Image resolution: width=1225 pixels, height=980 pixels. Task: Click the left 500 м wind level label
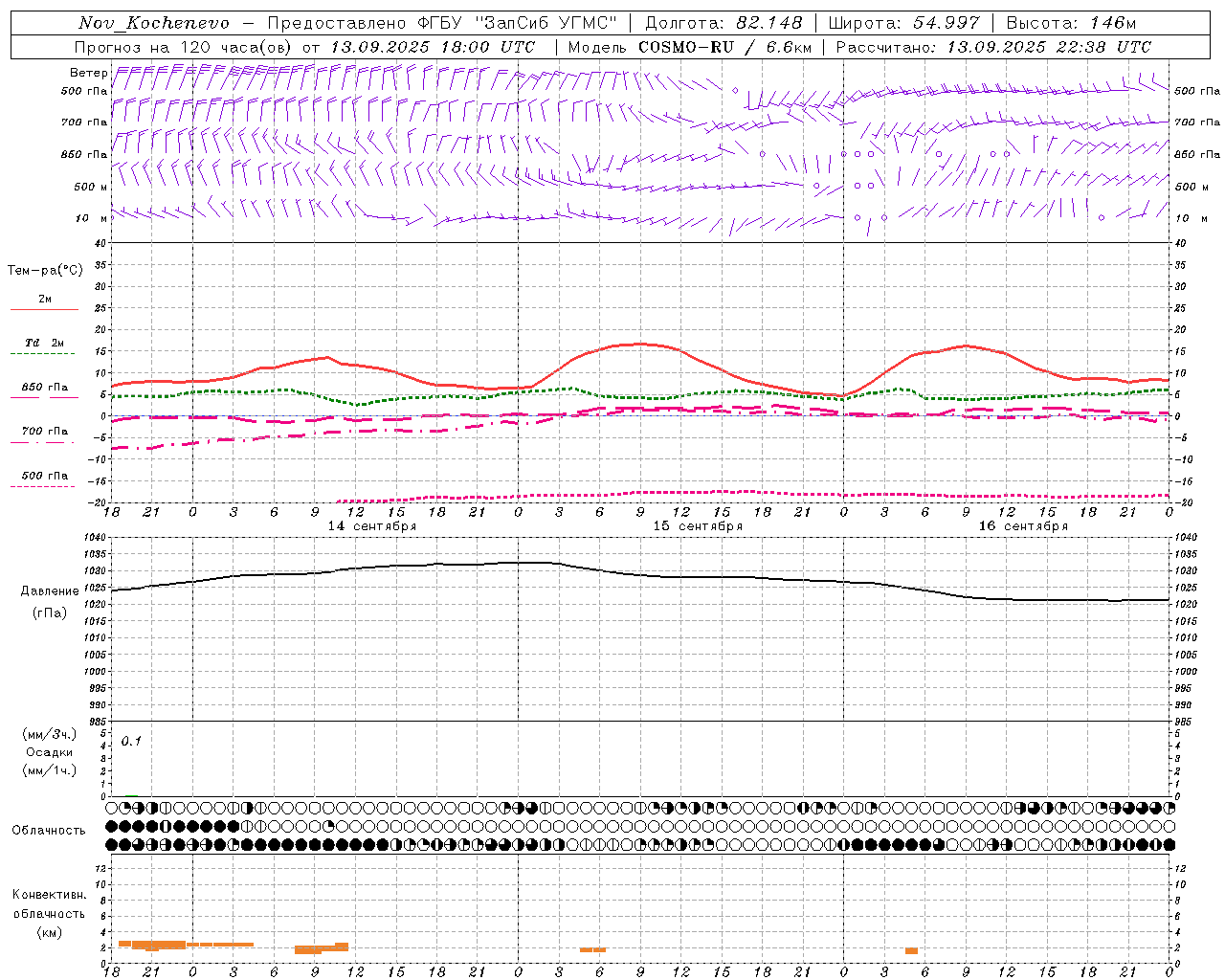click(x=91, y=187)
